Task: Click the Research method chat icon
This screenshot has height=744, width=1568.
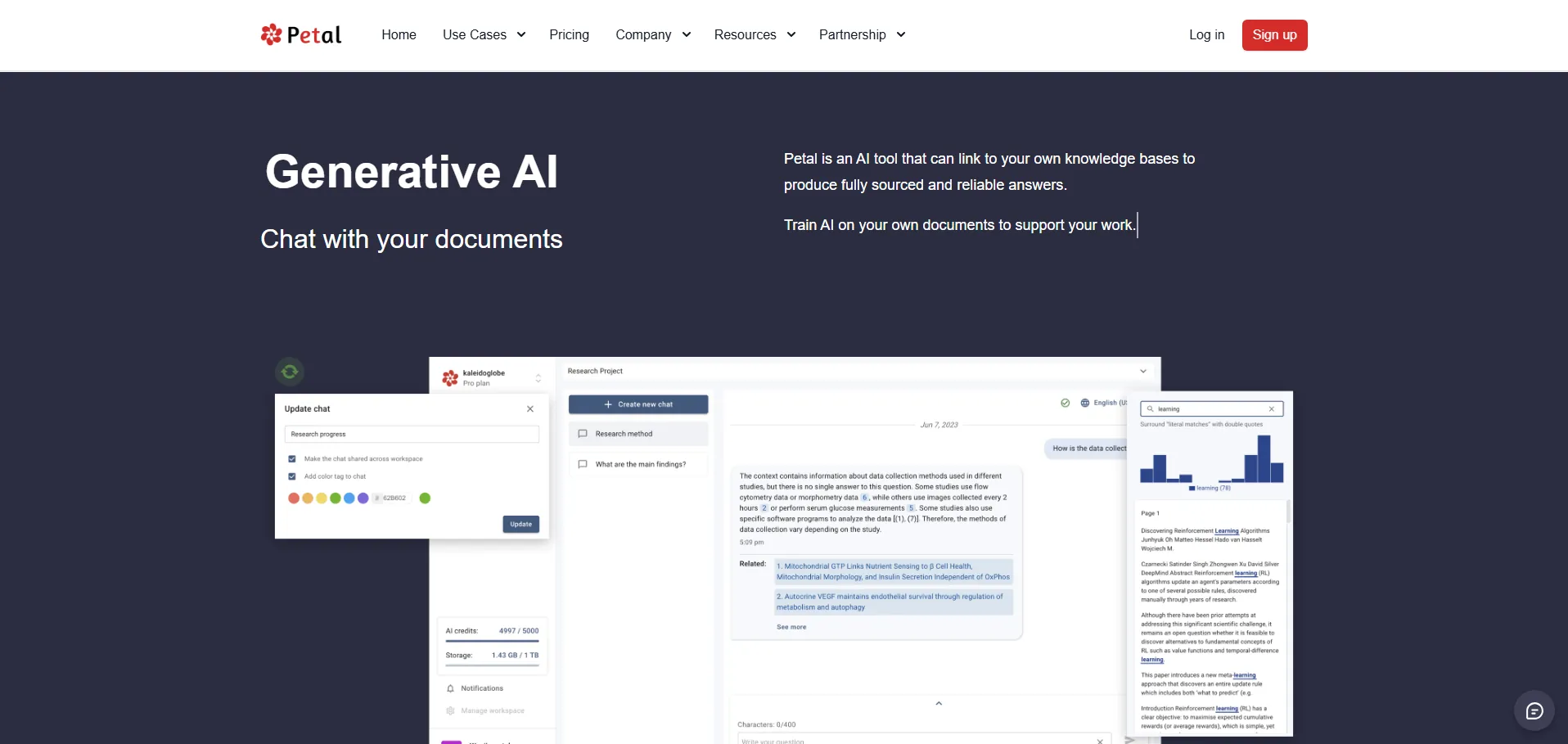Action: coord(583,434)
